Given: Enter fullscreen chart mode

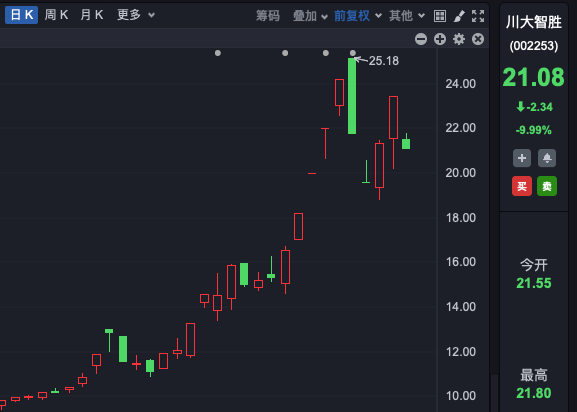Looking at the screenshot, I should click(478, 16).
